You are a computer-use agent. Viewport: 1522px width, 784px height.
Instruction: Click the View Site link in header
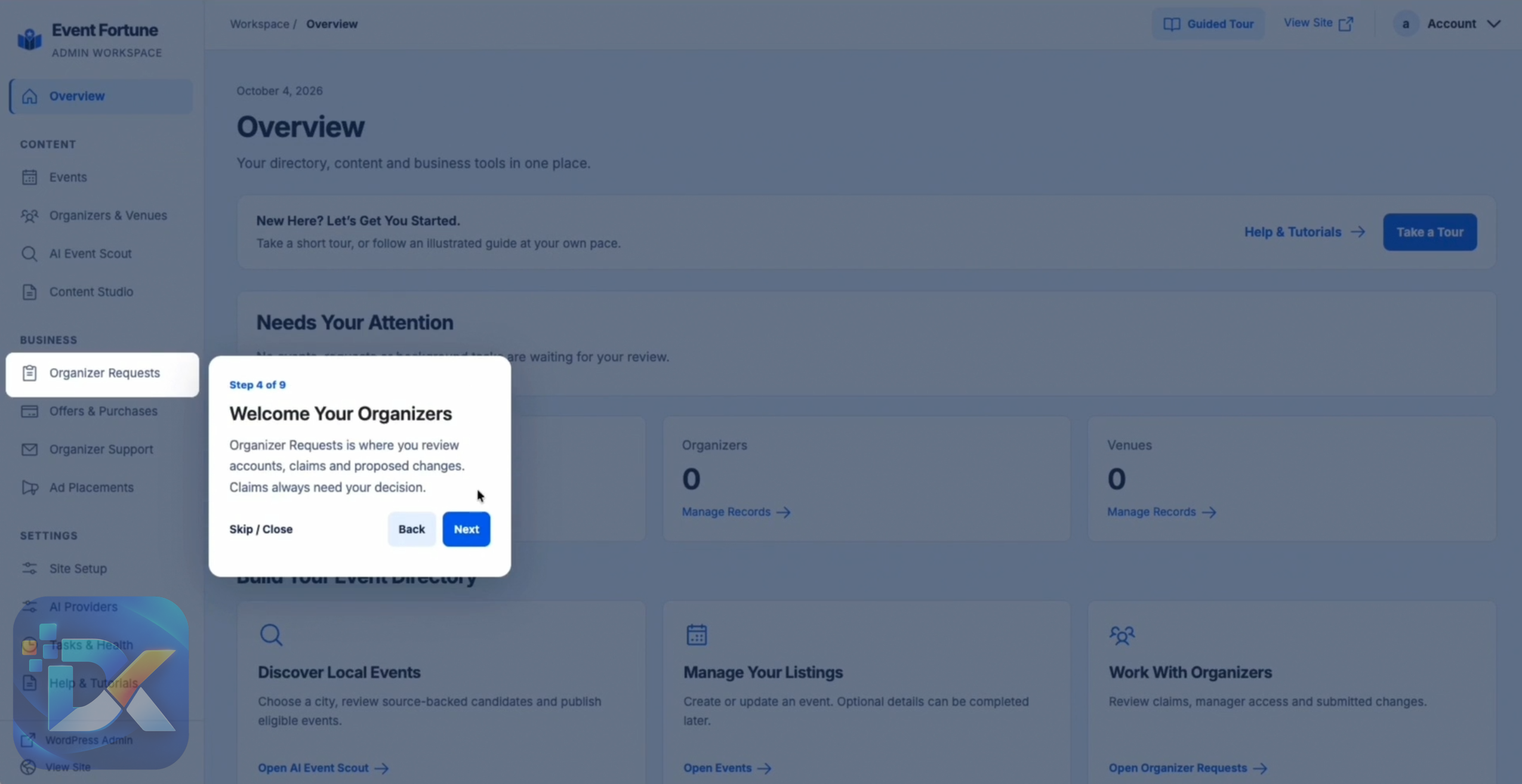click(1318, 23)
